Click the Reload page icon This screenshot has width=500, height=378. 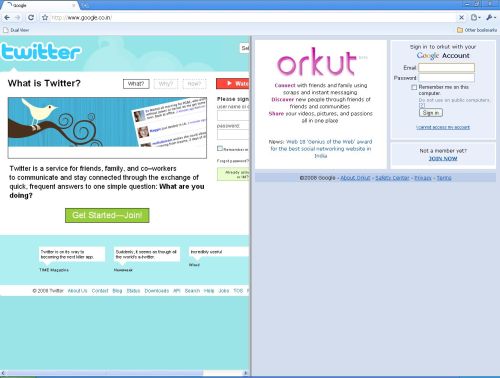(31, 17)
